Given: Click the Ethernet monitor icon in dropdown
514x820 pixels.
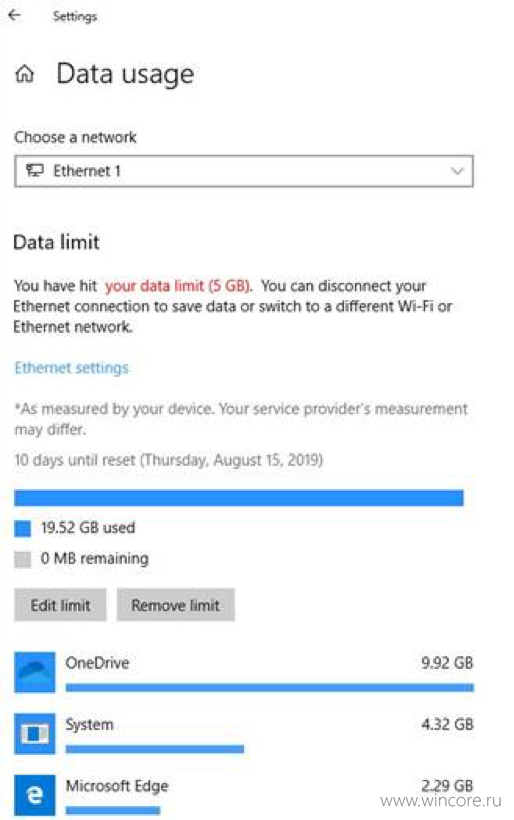Looking at the screenshot, I should click(x=35, y=170).
